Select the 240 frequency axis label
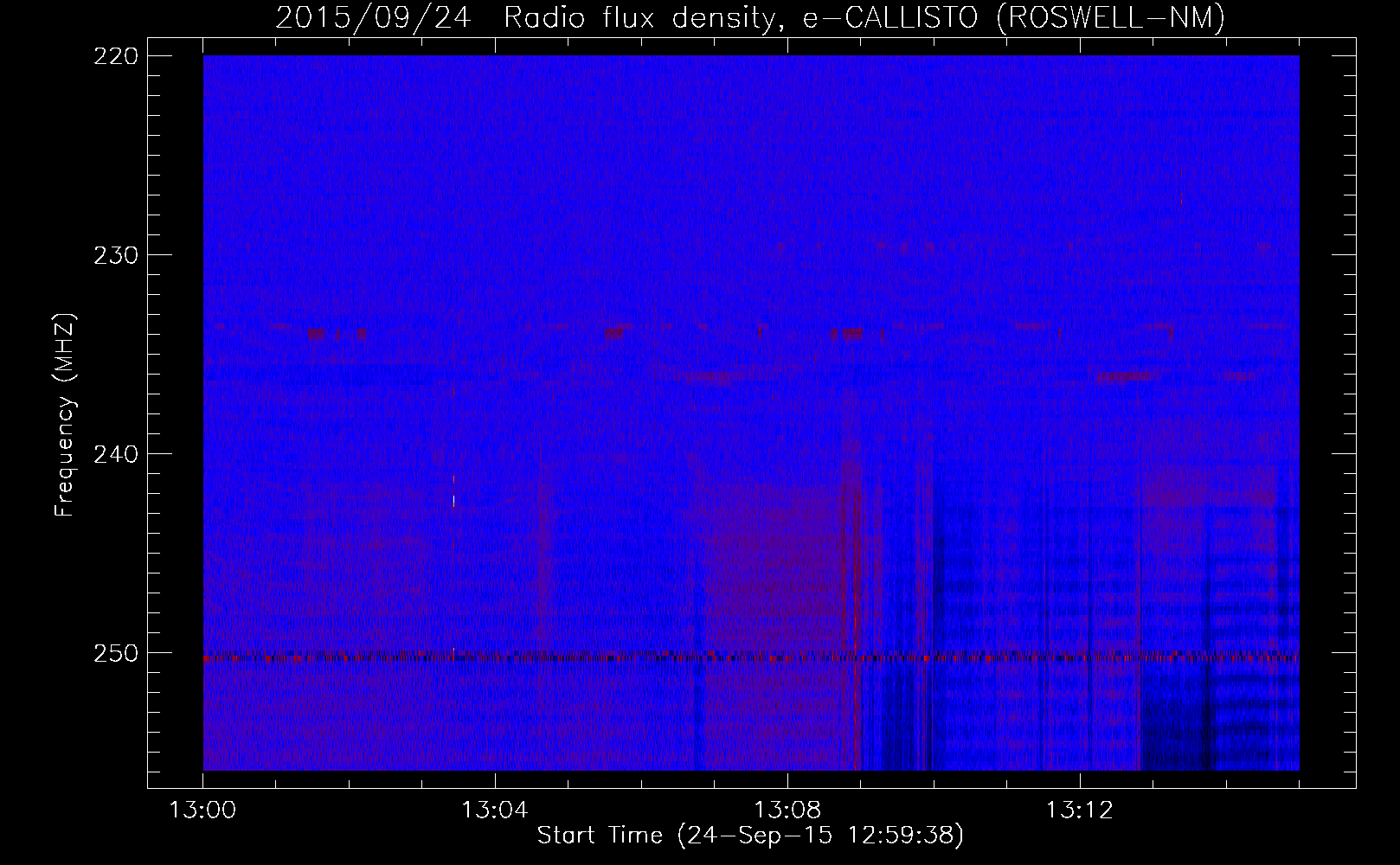 [x=114, y=454]
